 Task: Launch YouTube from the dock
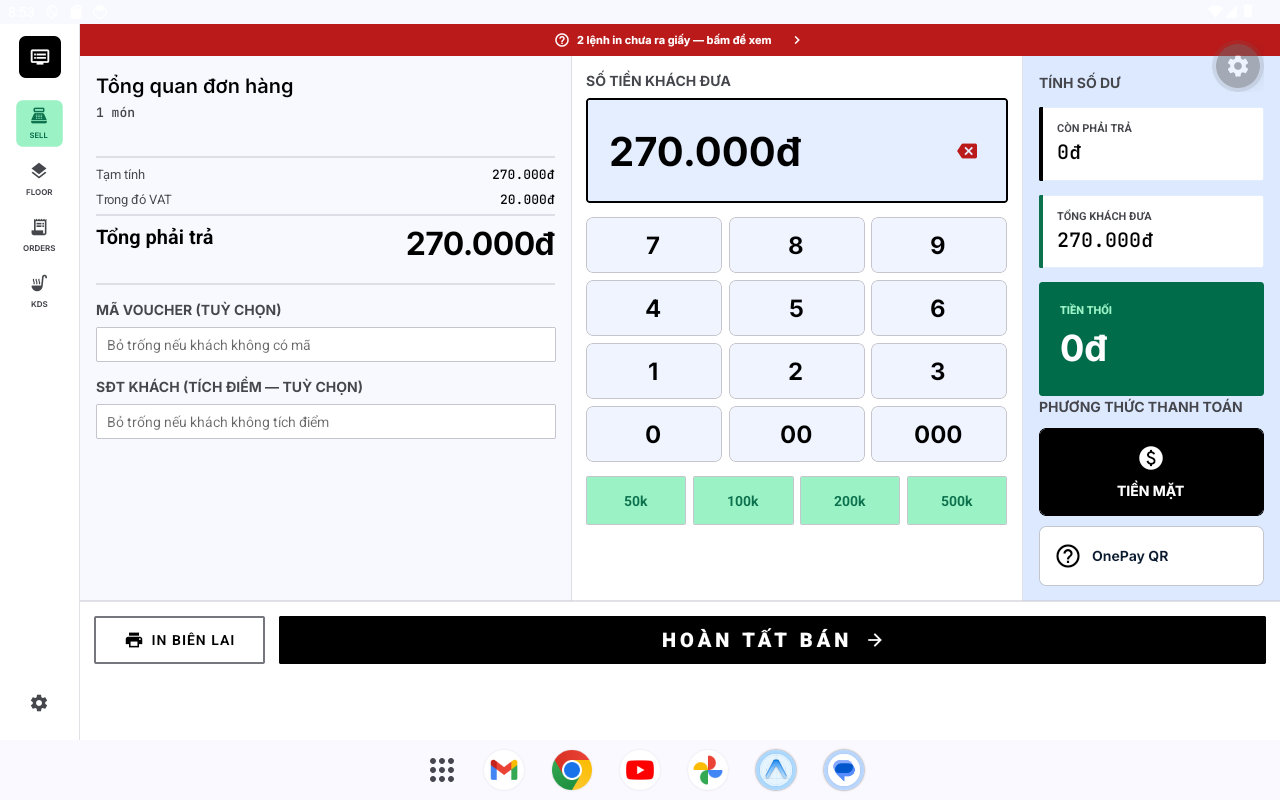coord(640,770)
